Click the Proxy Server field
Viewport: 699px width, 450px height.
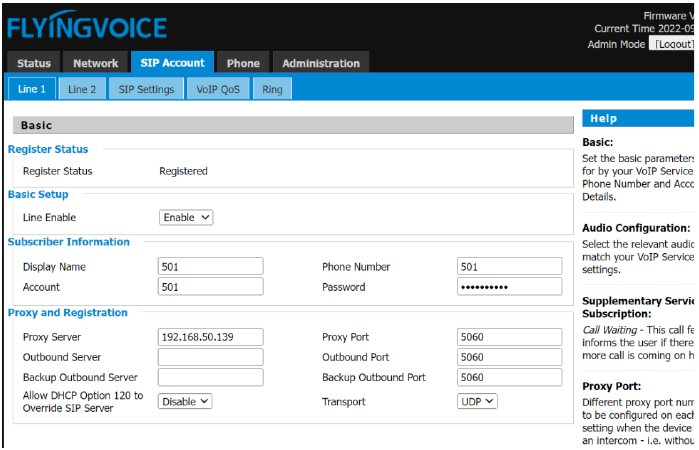click(x=210, y=337)
